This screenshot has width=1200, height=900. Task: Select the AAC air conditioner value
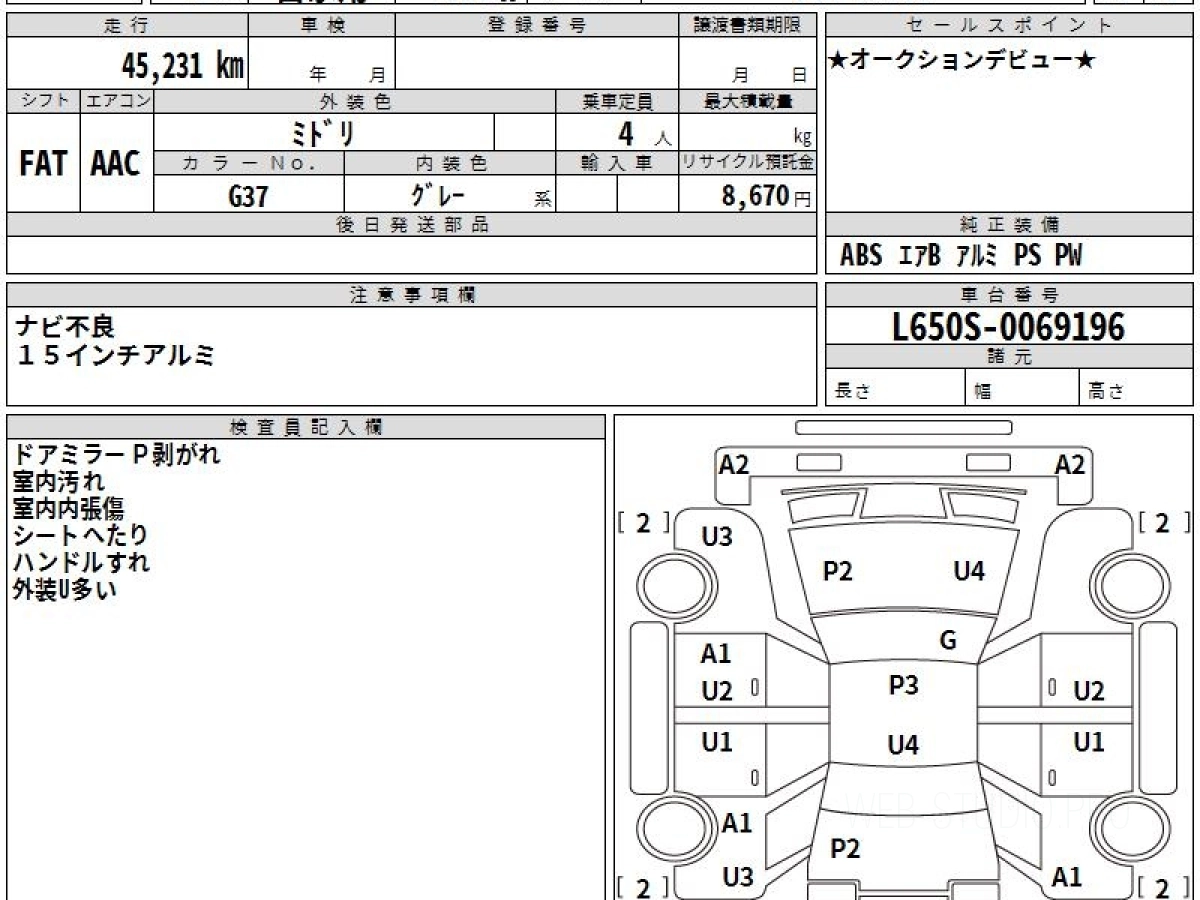click(x=116, y=163)
